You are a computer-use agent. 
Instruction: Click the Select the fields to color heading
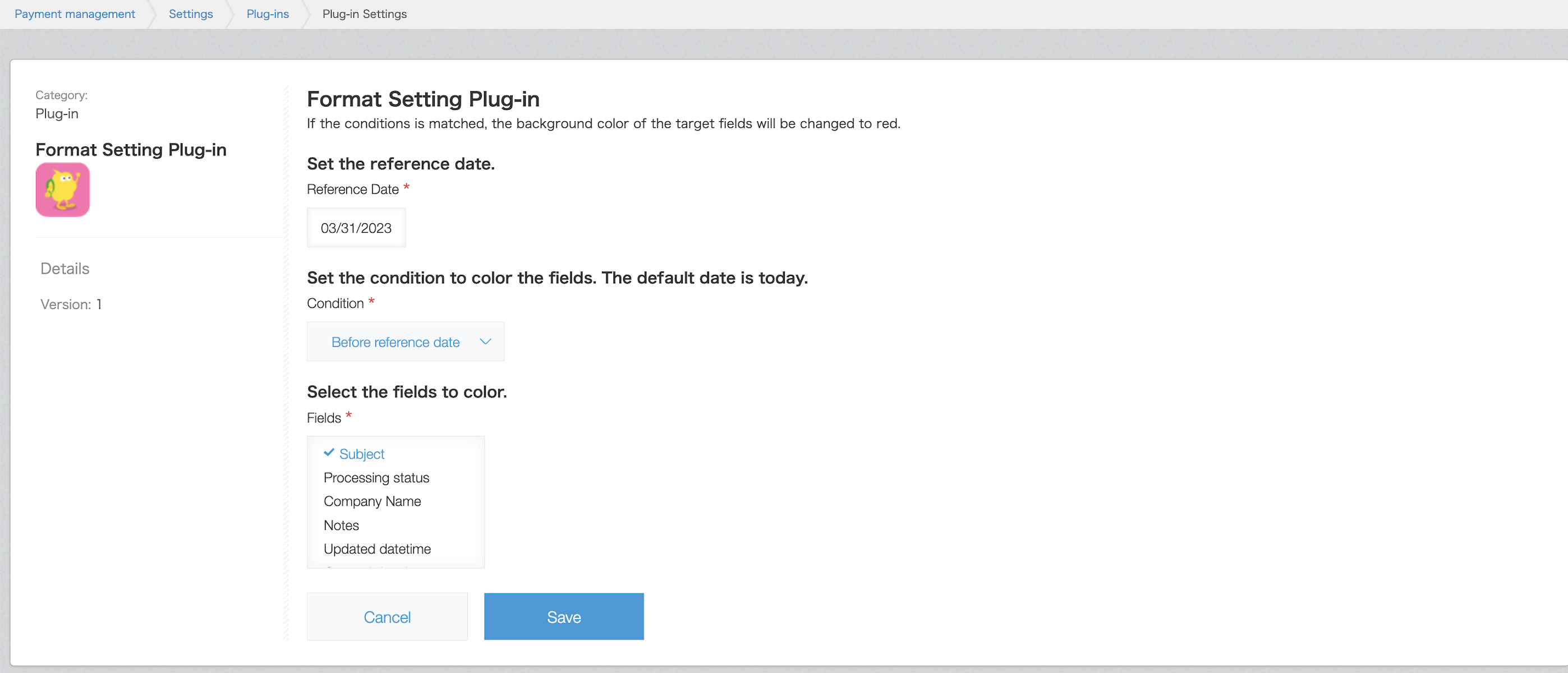(407, 392)
